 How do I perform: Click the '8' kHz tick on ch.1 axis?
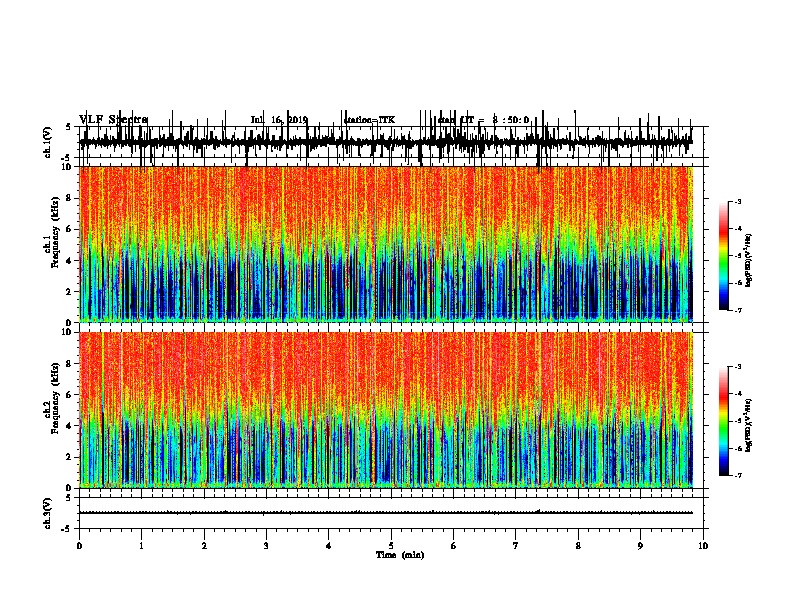click(x=70, y=198)
